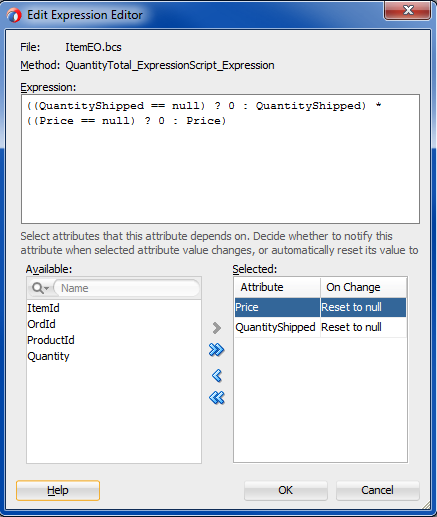
Task: Click the single right arrow shuttle icon
Action: (217, 328)
